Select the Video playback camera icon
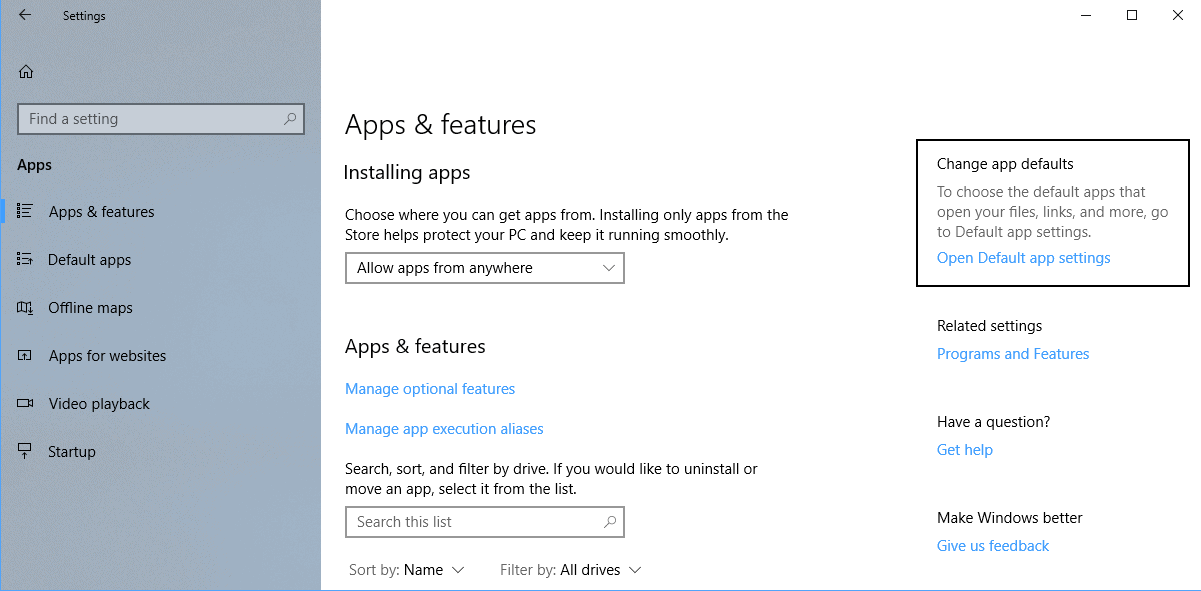This screenshot has height=591, width=1201. 25,403
